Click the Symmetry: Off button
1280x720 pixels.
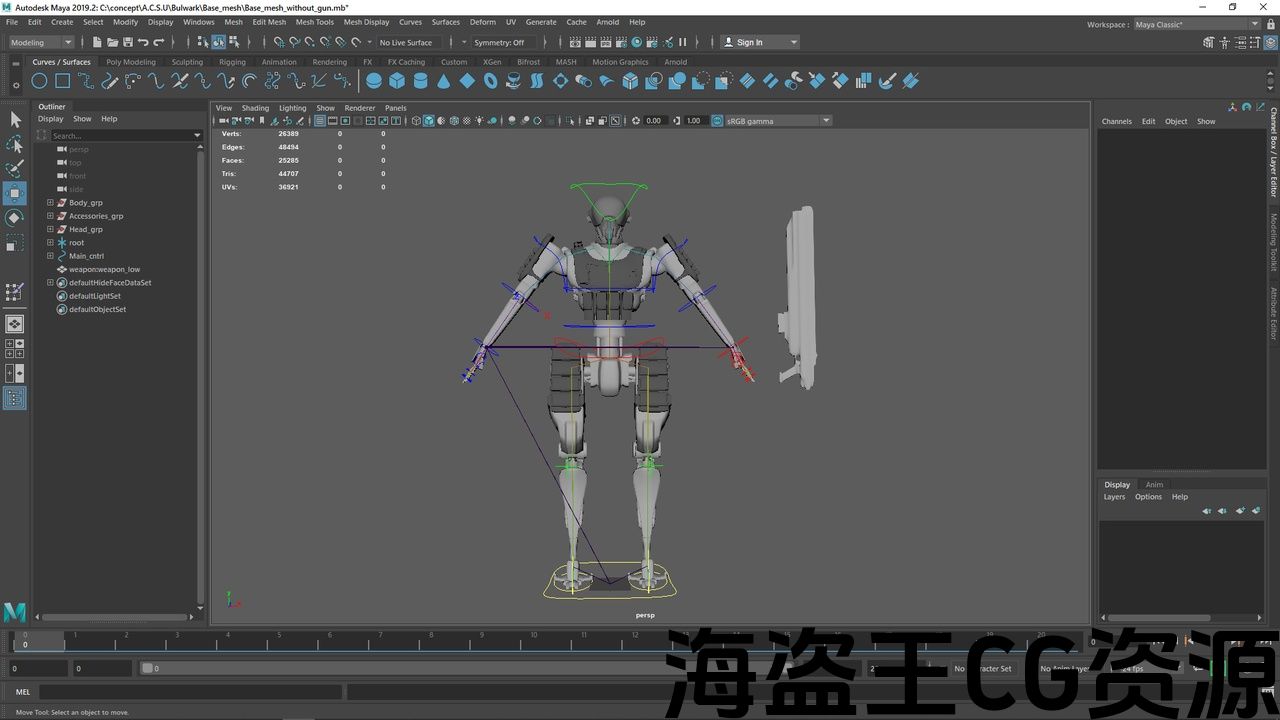tap(499, 42)
